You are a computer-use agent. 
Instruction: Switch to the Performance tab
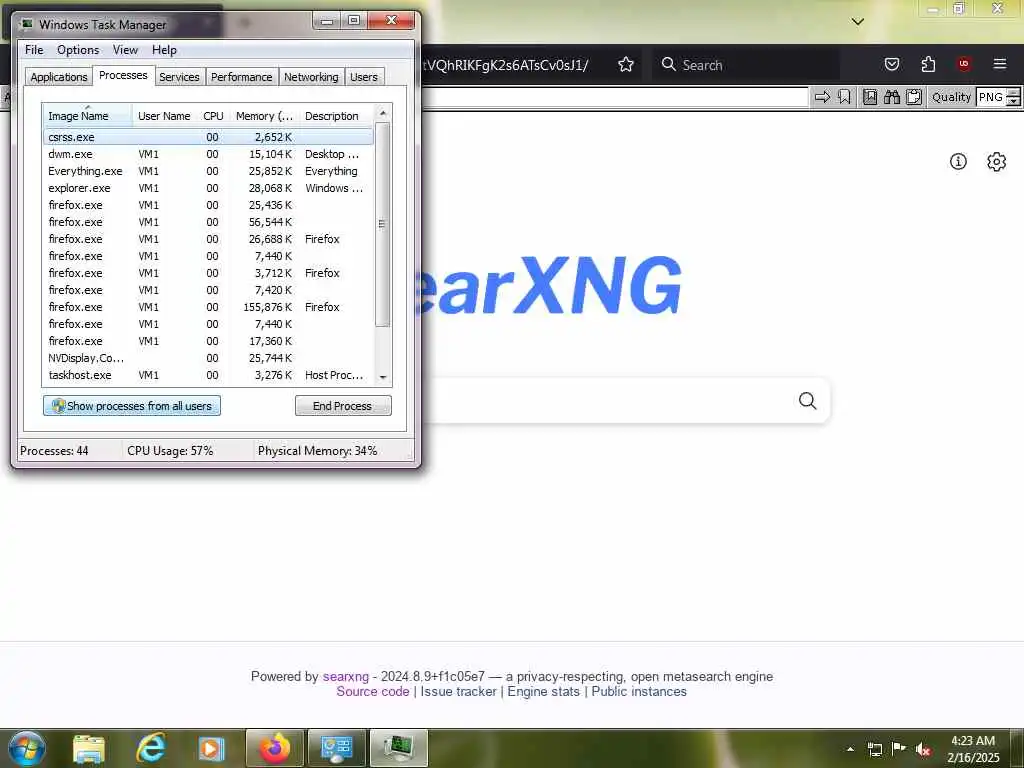coord(242,77)
